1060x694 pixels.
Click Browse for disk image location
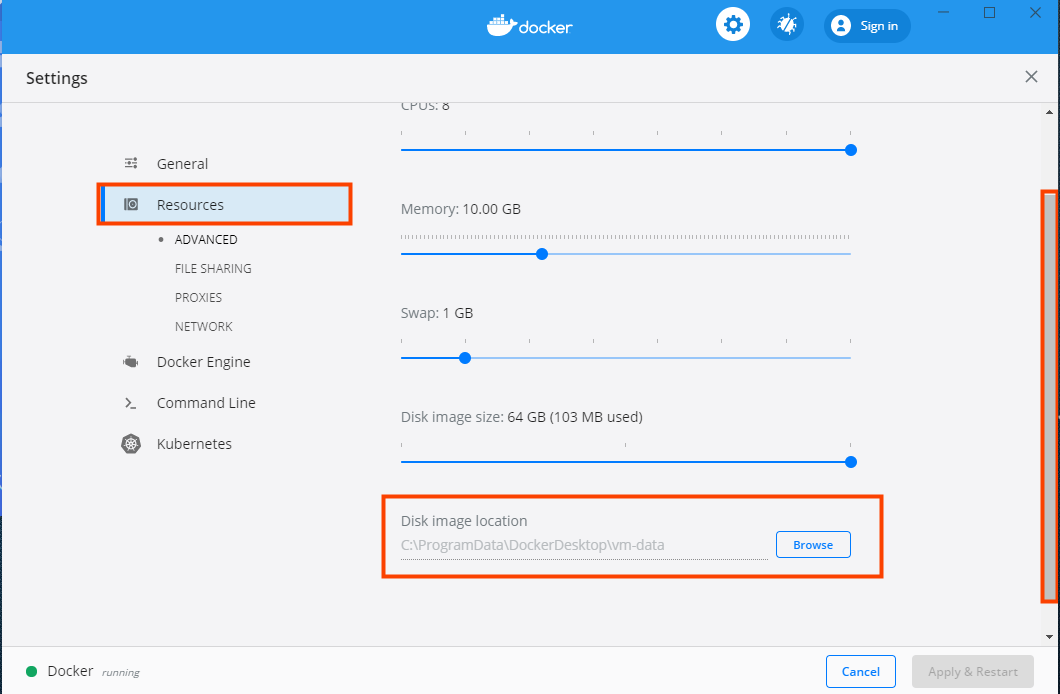click(813, 545)
